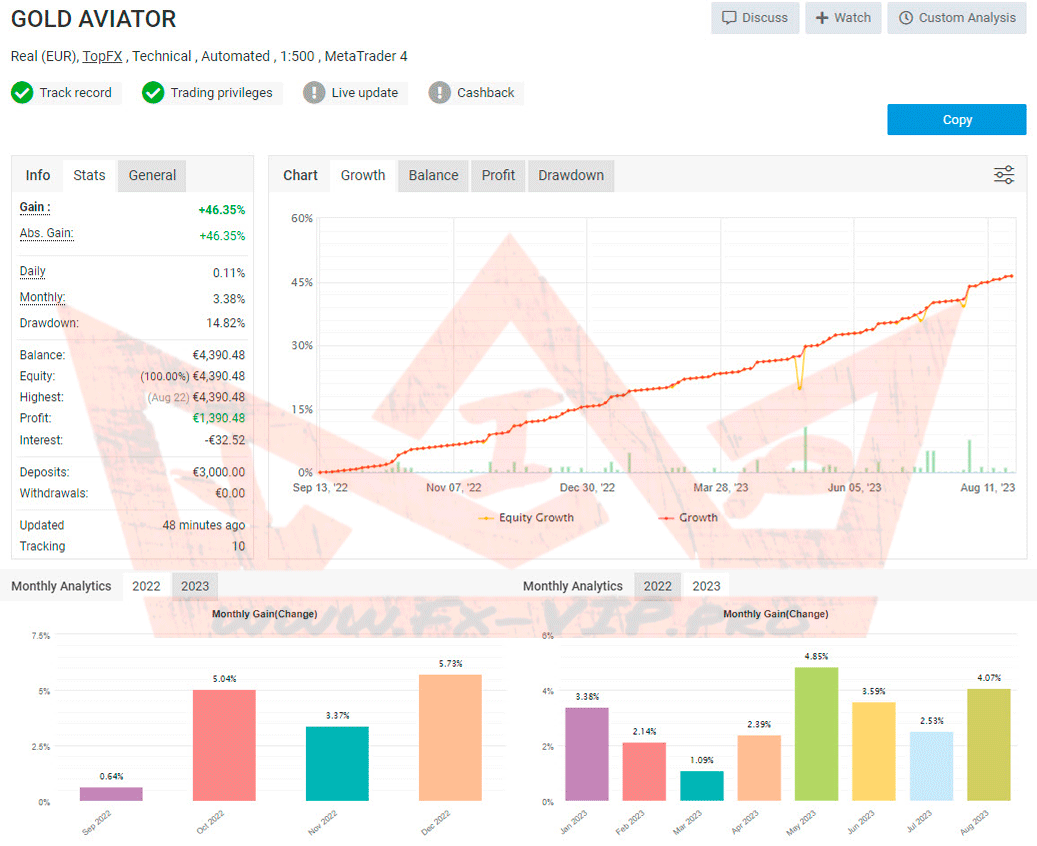Click the Discuss speech bubble icon
The image size is (1037, 846).
tap(729, 18)
